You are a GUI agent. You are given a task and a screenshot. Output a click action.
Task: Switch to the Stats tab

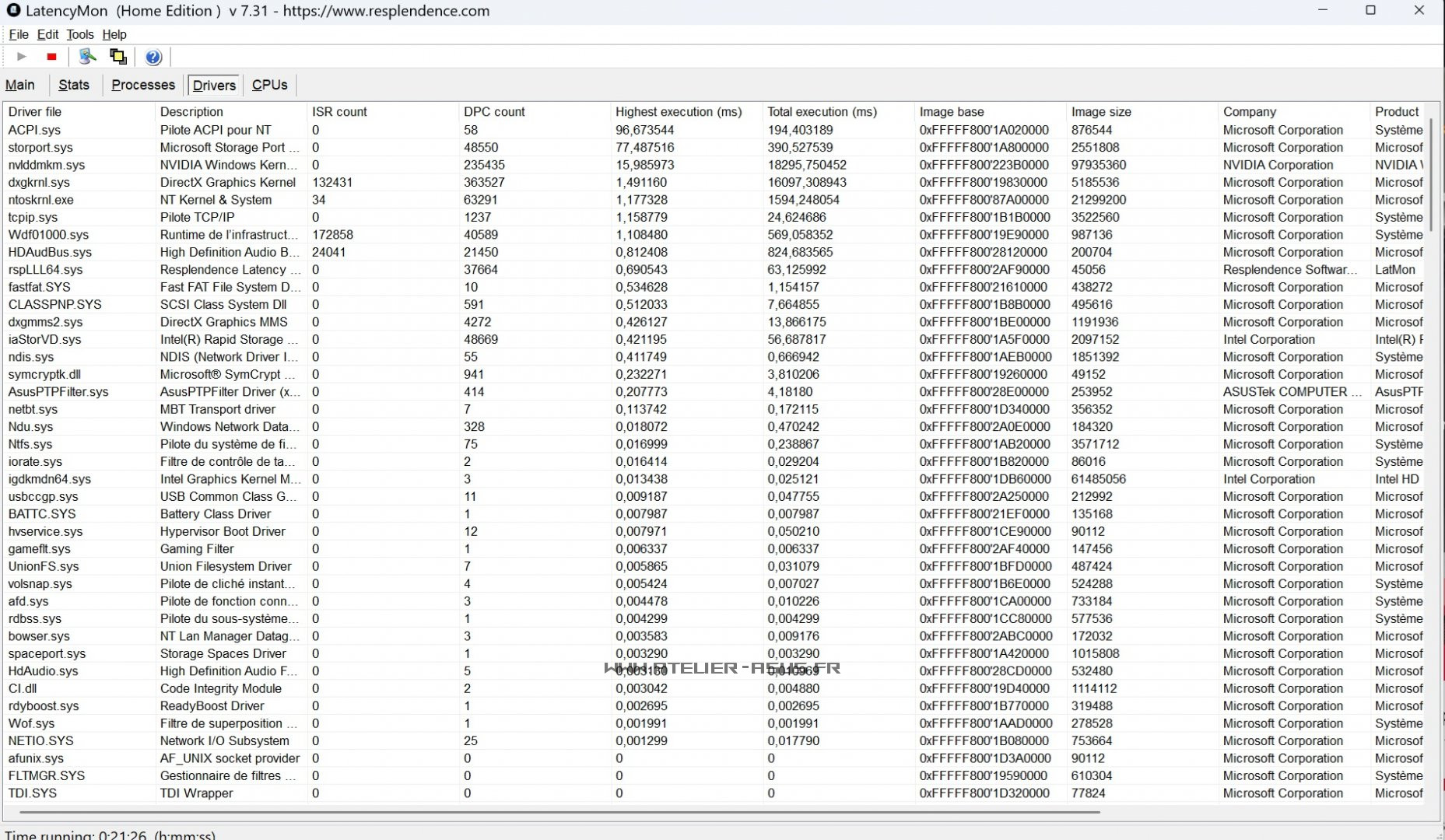tap(74, 85)
